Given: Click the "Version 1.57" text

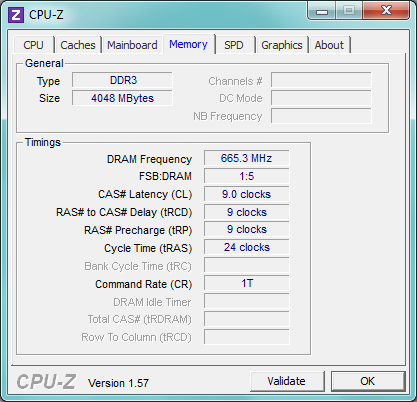Looking at the screenshot, I should click(x=118, y=383).
